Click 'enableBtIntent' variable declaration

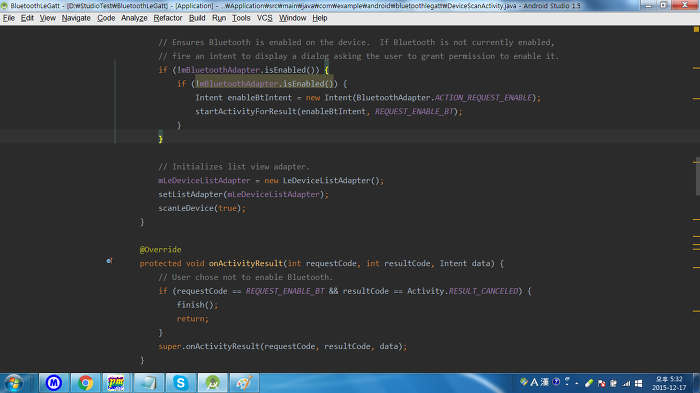pos(259,97)
